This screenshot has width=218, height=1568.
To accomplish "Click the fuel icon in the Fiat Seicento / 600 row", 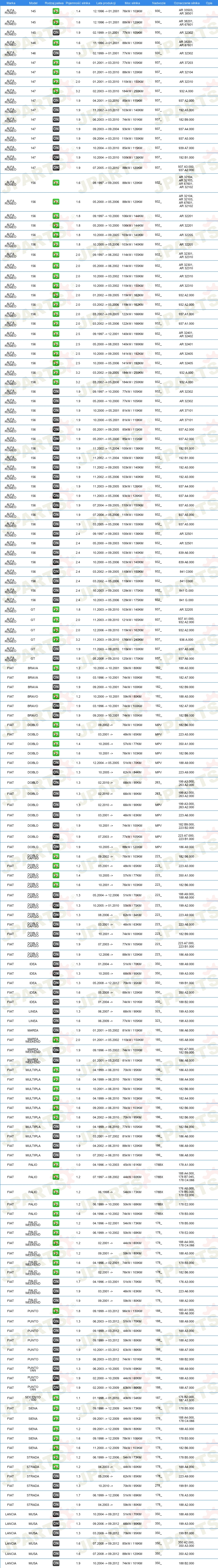I will click(55, 1398).
